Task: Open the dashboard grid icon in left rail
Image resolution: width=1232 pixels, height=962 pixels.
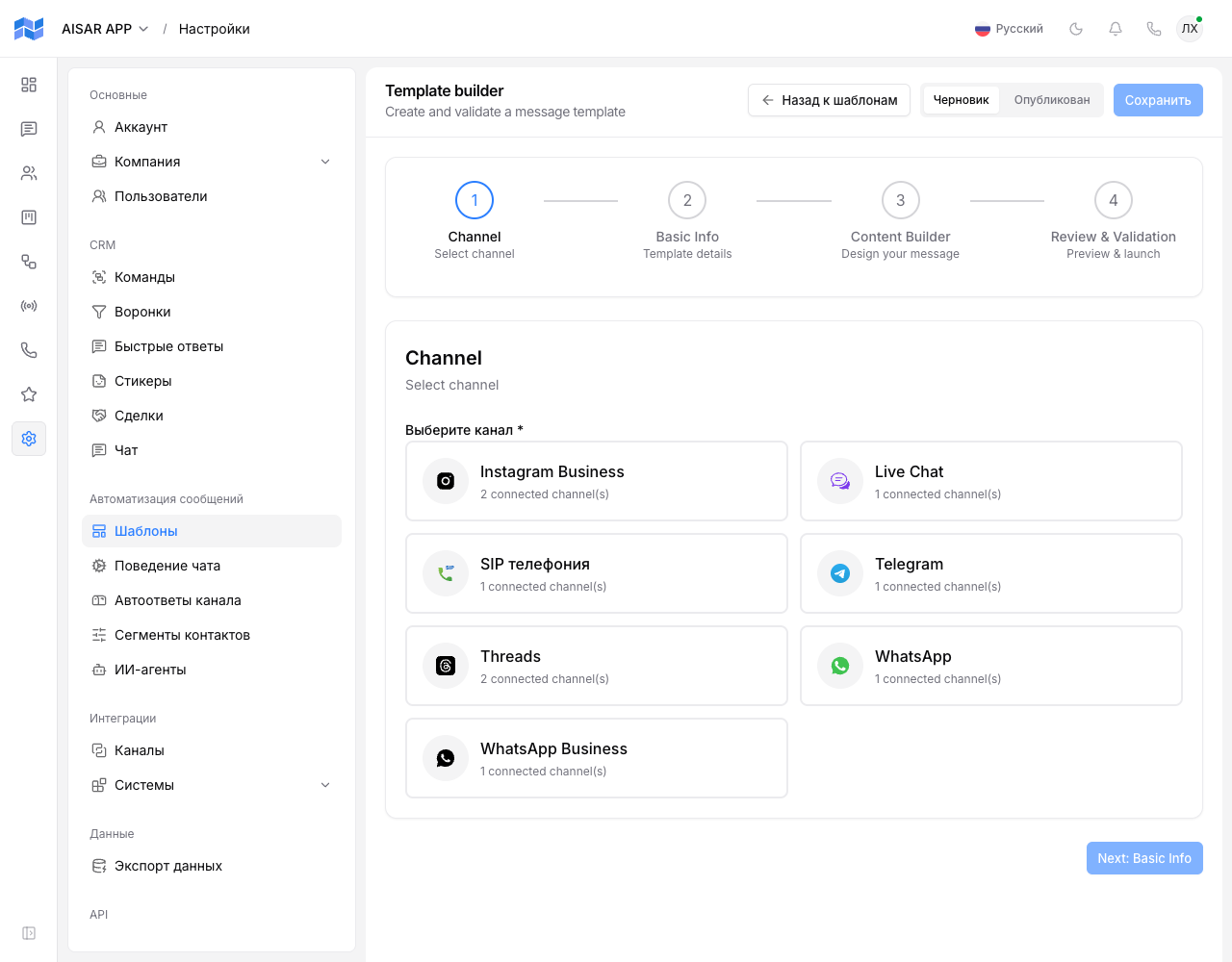Action: pyautogui.click(x=29, y=85)
